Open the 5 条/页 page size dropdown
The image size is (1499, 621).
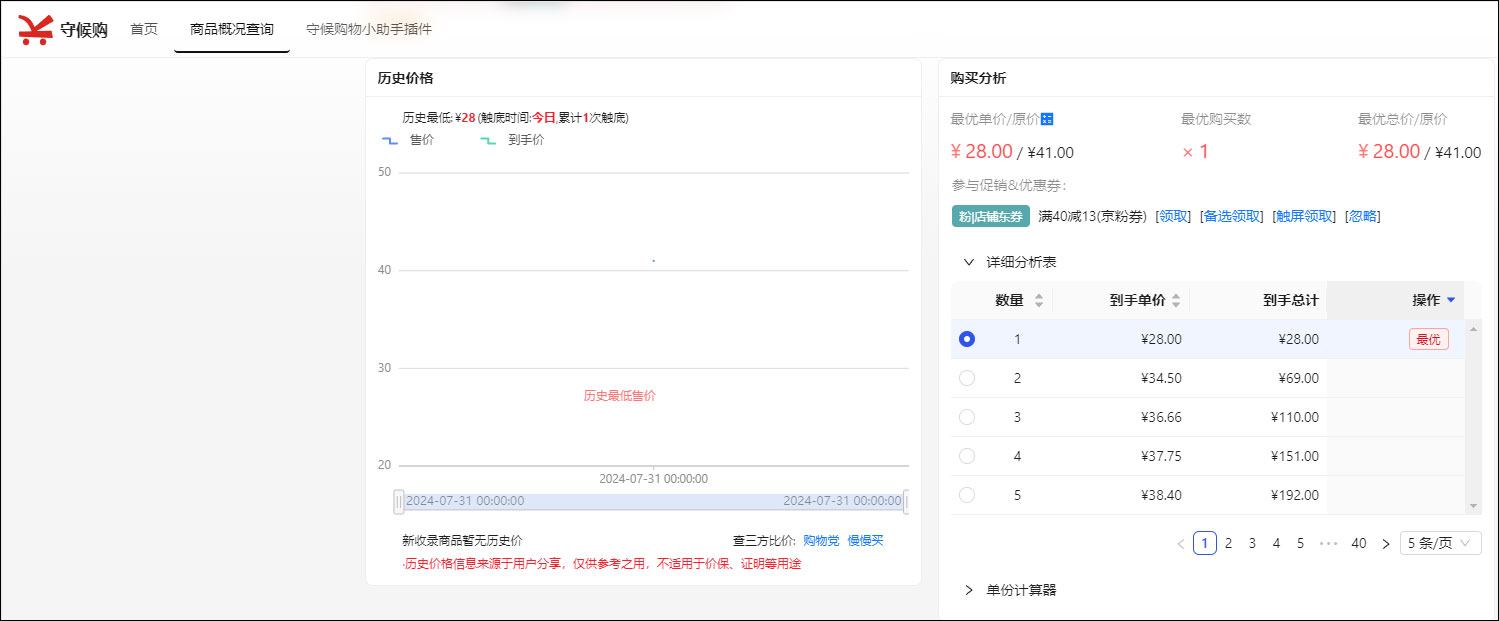tap(1440, 543)
